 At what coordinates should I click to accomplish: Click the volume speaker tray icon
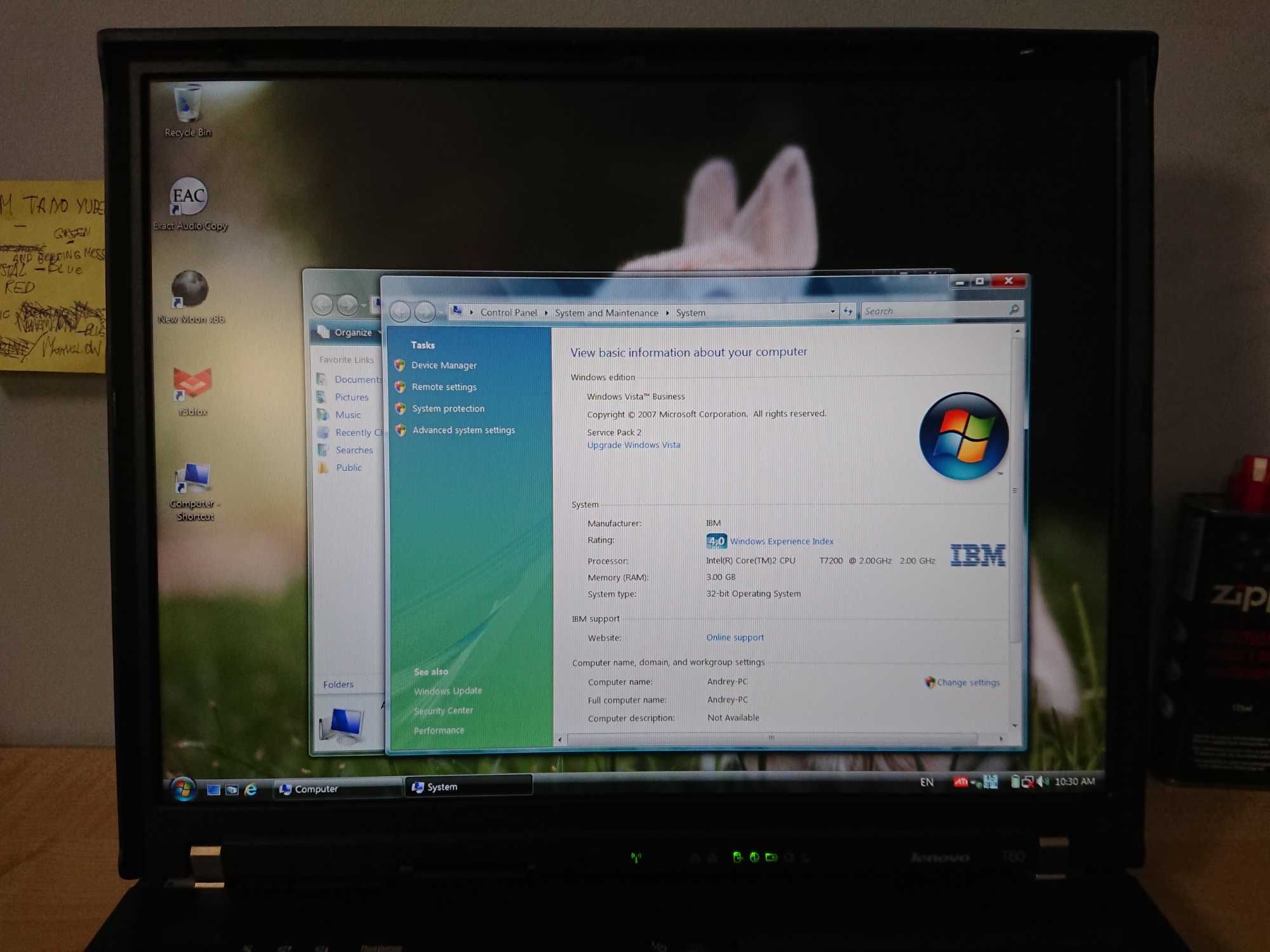pos(1043,781)
